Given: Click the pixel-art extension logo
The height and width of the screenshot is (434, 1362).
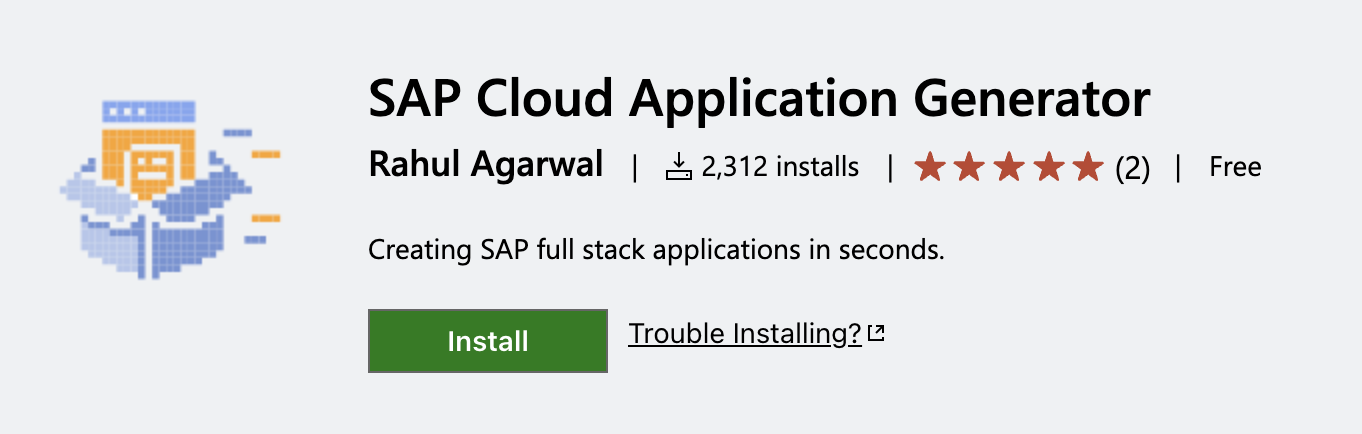Looking at the screenshot, I should pyautogui.click(x=170, y=188).
